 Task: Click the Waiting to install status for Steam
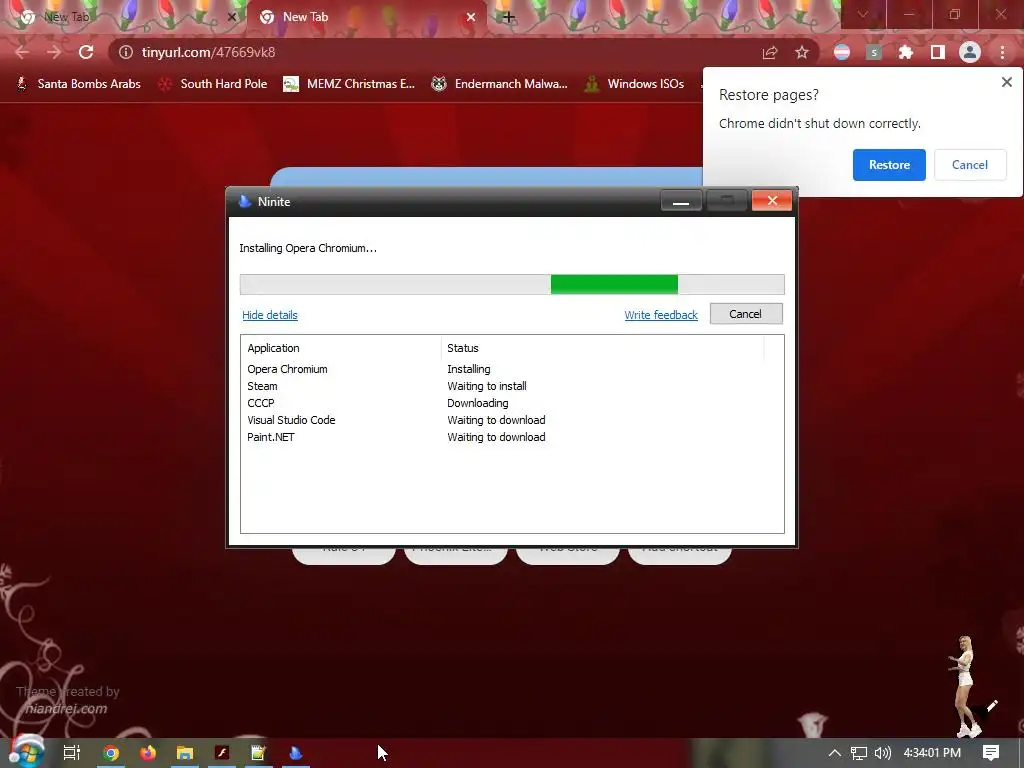487,386
